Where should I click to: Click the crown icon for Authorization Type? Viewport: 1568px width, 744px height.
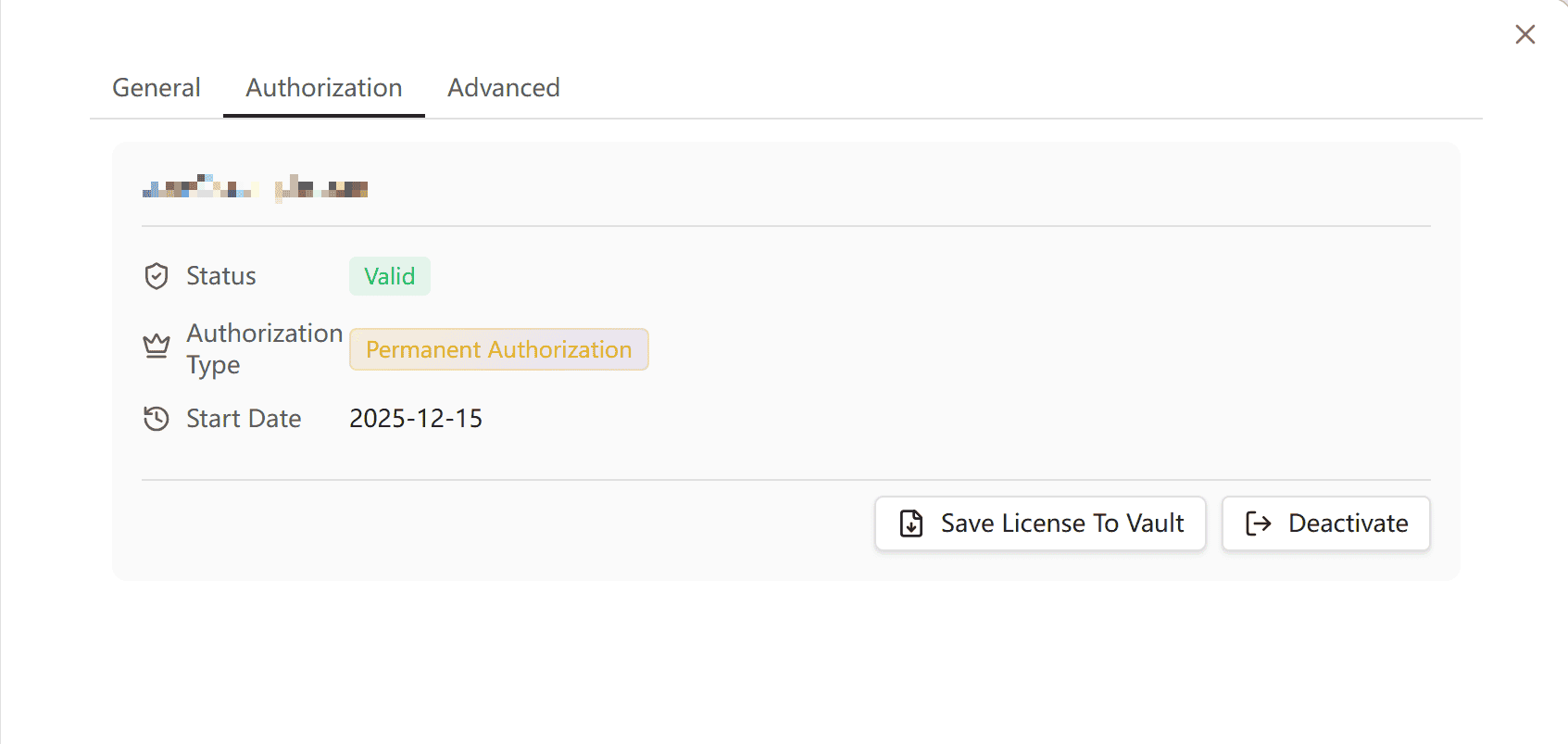tap(157, 347)
